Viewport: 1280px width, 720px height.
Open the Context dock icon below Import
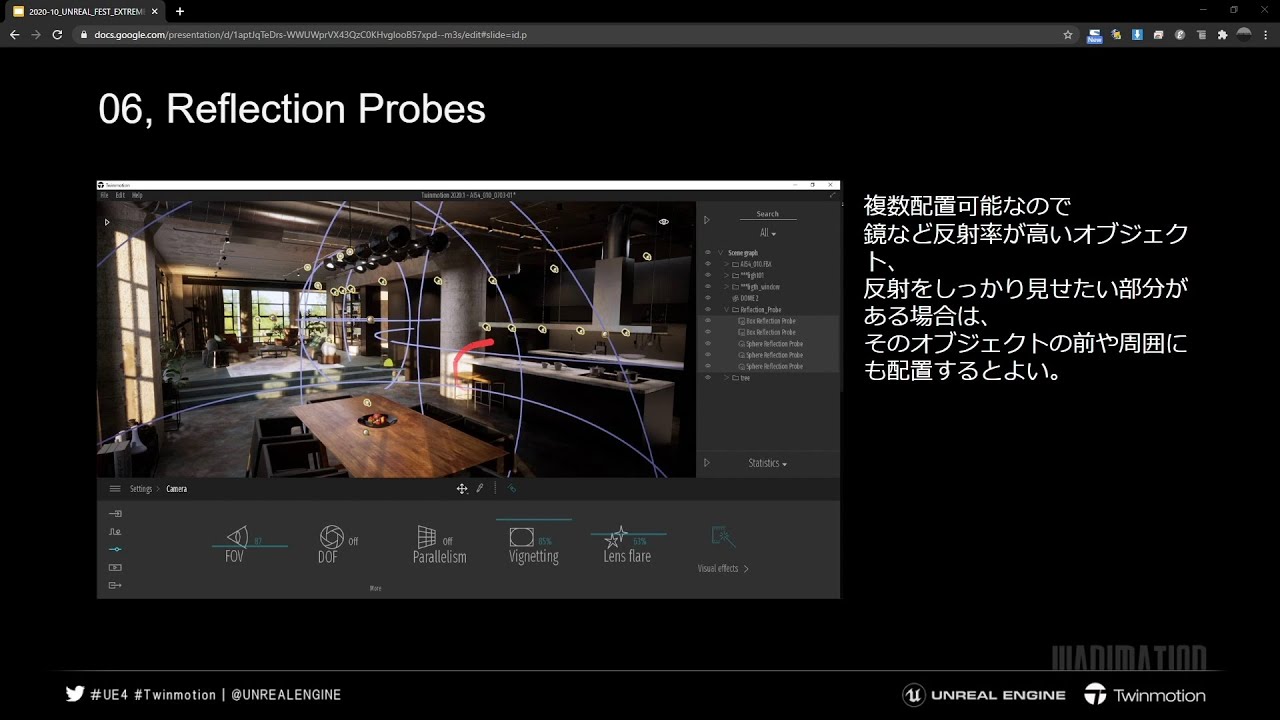115,531
